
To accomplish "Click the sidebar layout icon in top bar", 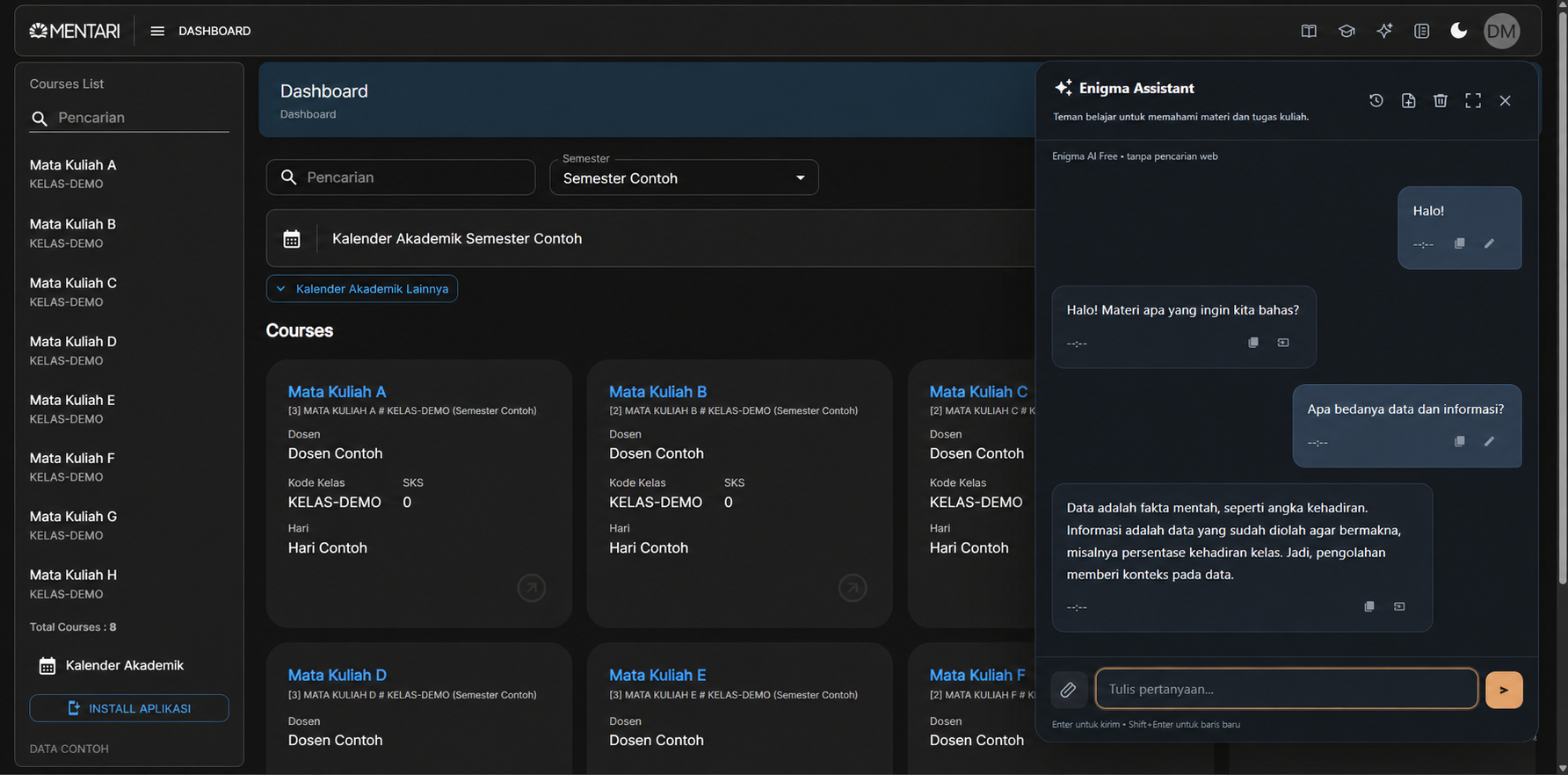I will coord(1421,31).
